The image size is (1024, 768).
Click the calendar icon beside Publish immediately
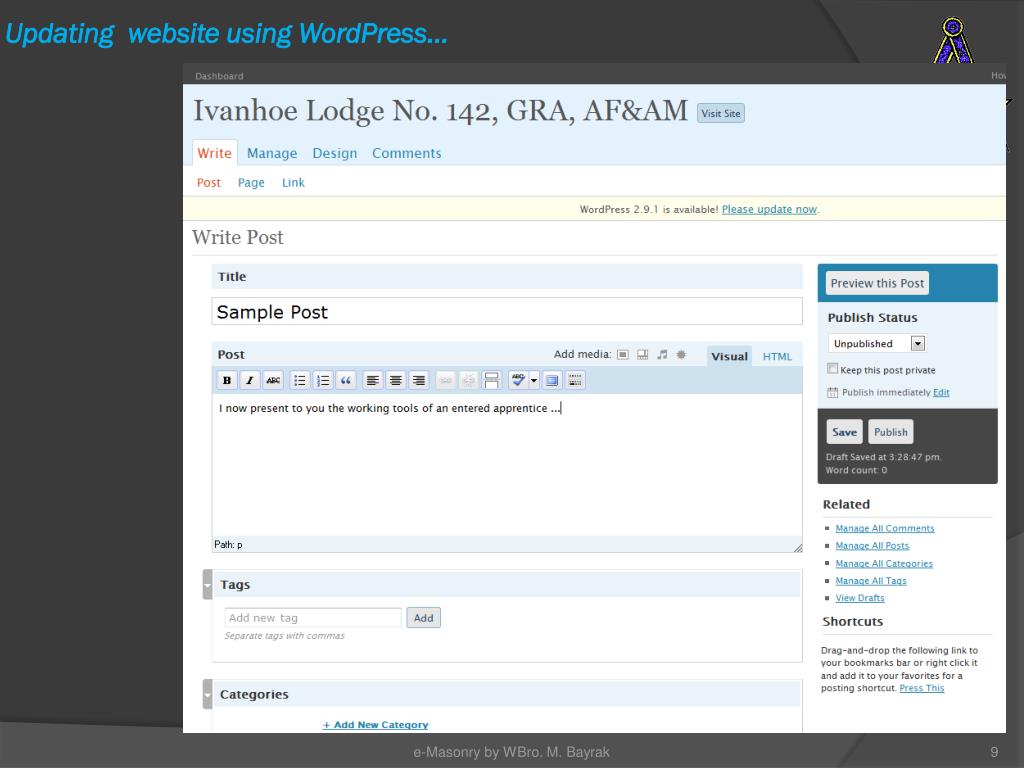pyautogui.click(x=833, y=392)
